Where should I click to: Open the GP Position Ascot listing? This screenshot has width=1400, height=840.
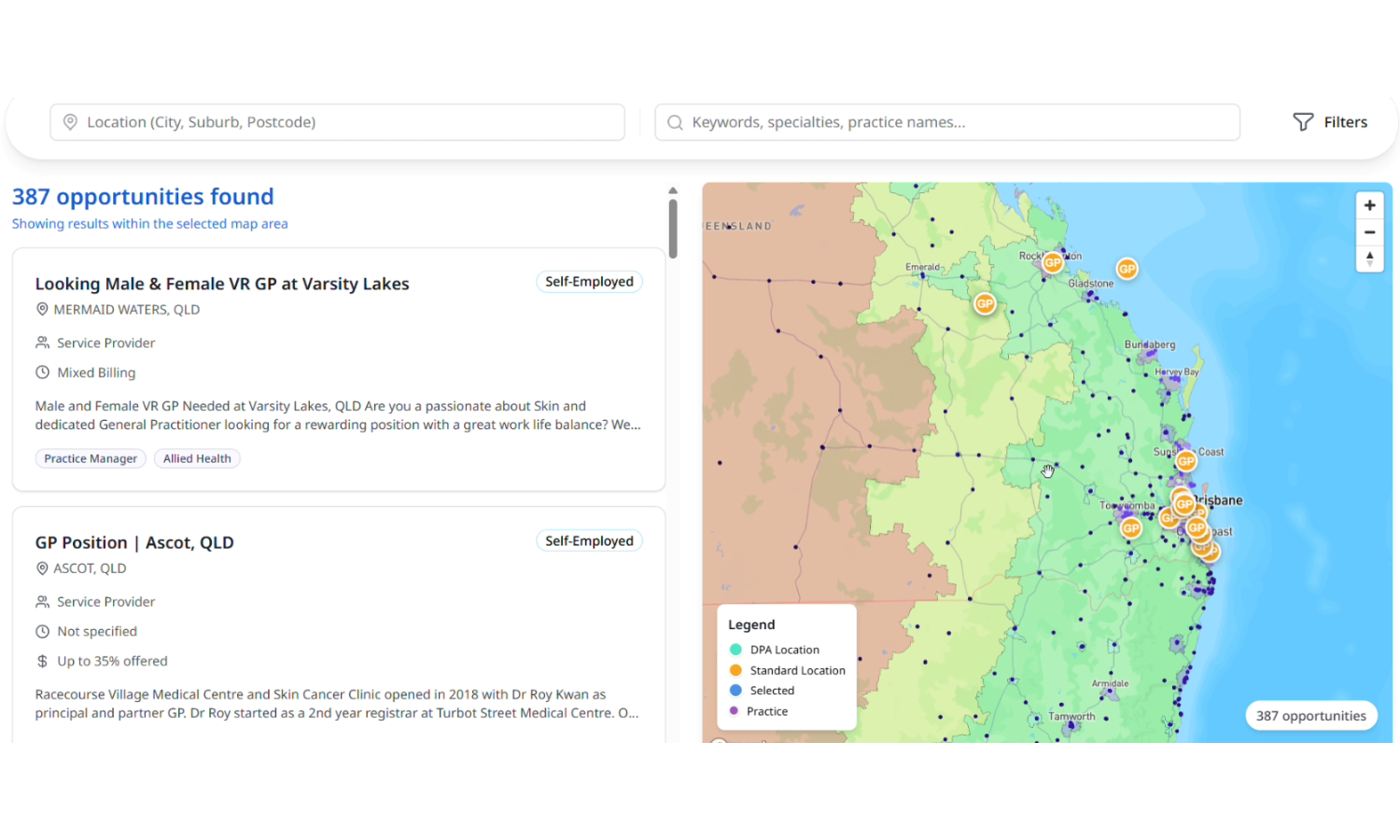pyautogui.click(x=134, y=542)
